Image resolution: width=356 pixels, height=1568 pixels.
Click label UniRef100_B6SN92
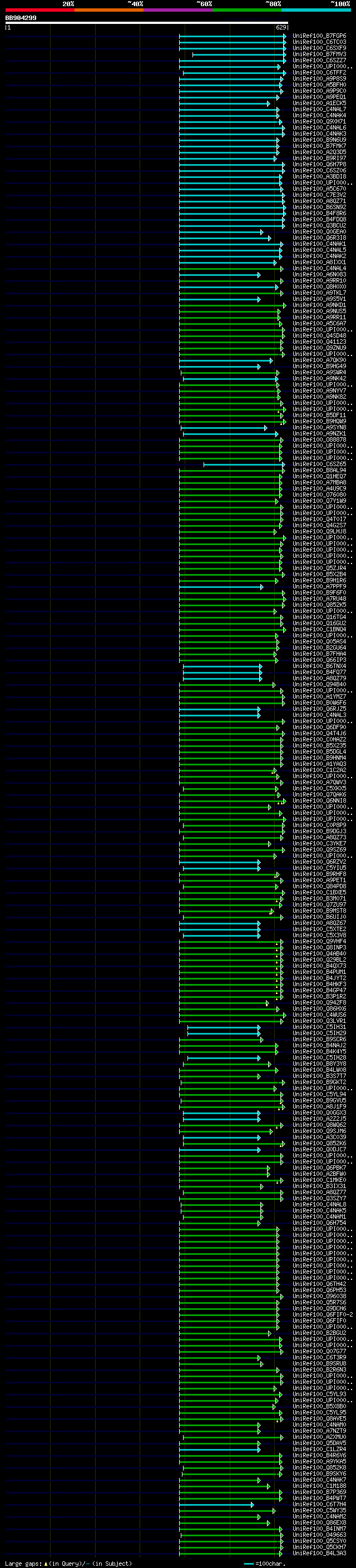click(319, 207)
